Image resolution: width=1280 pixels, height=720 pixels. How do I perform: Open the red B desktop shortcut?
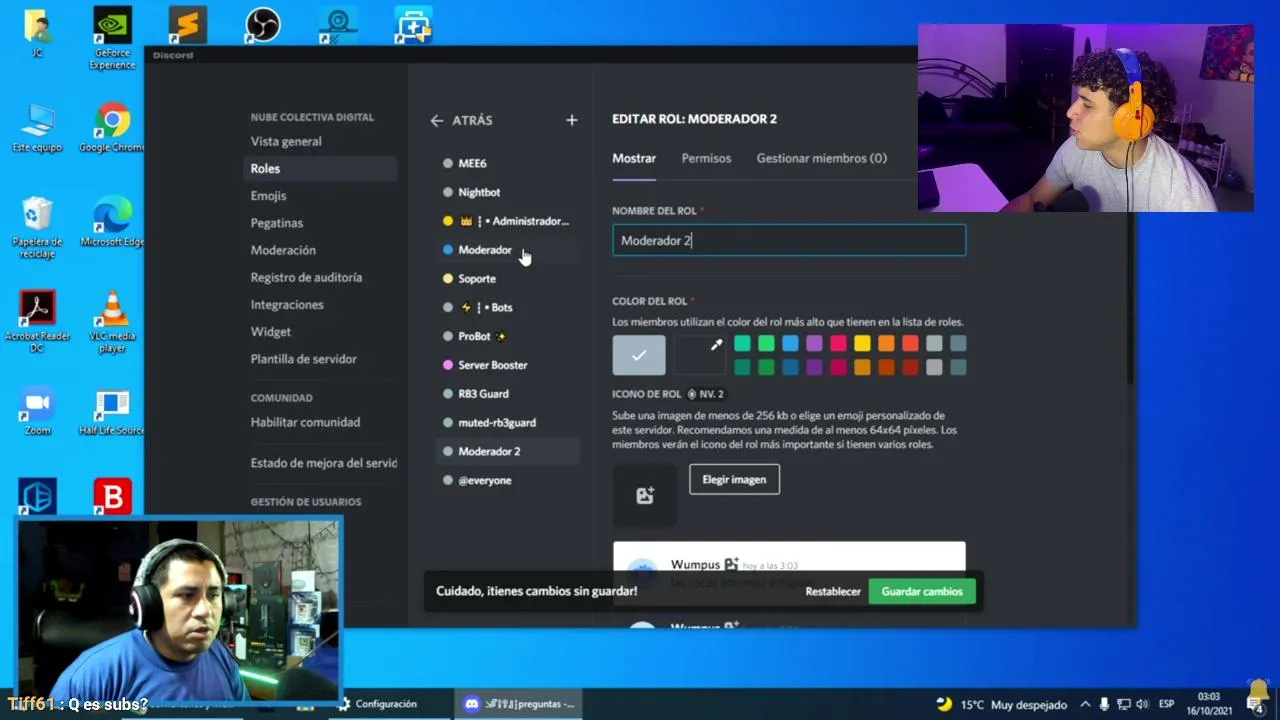point(112,497)
